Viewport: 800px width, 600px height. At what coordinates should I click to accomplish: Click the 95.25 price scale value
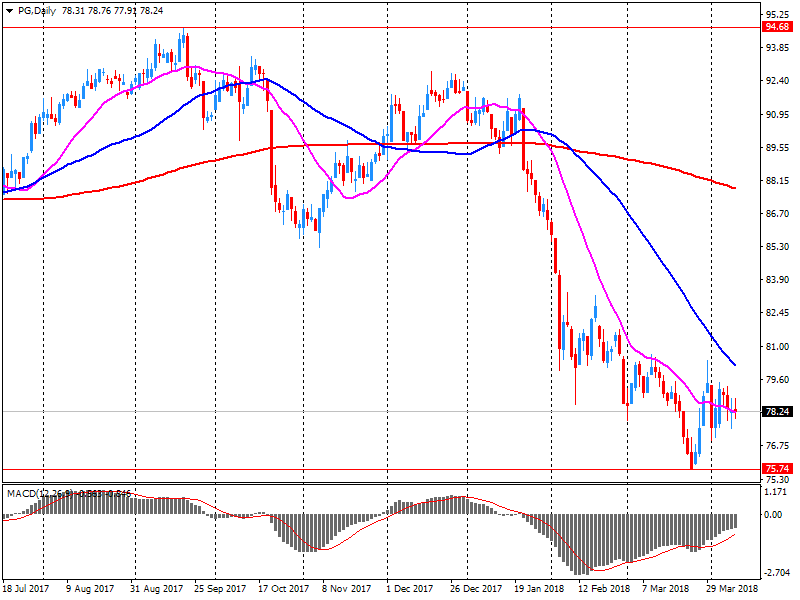[778, 14]
